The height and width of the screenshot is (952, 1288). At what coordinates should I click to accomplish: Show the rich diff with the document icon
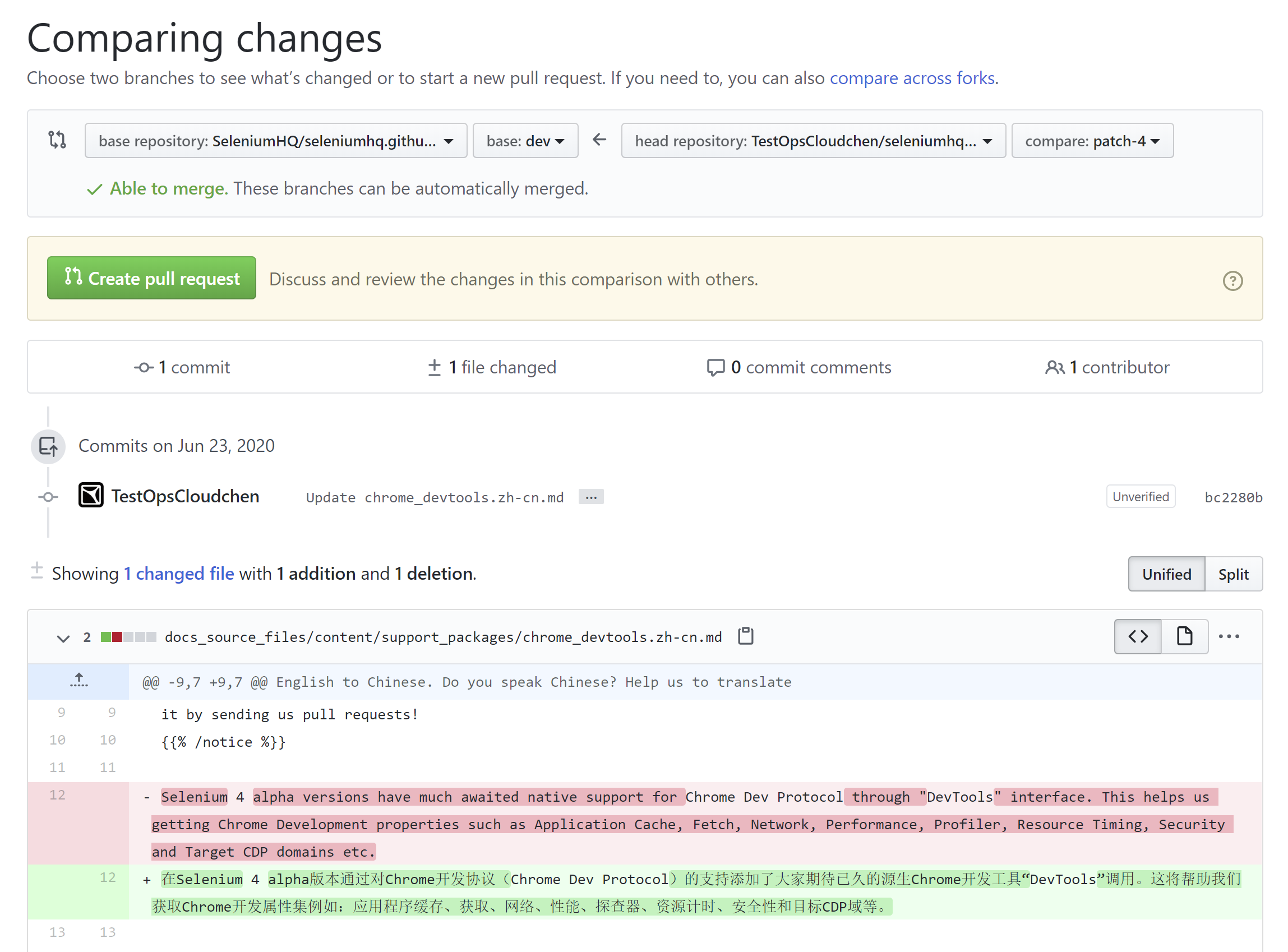click(1184, 636)
